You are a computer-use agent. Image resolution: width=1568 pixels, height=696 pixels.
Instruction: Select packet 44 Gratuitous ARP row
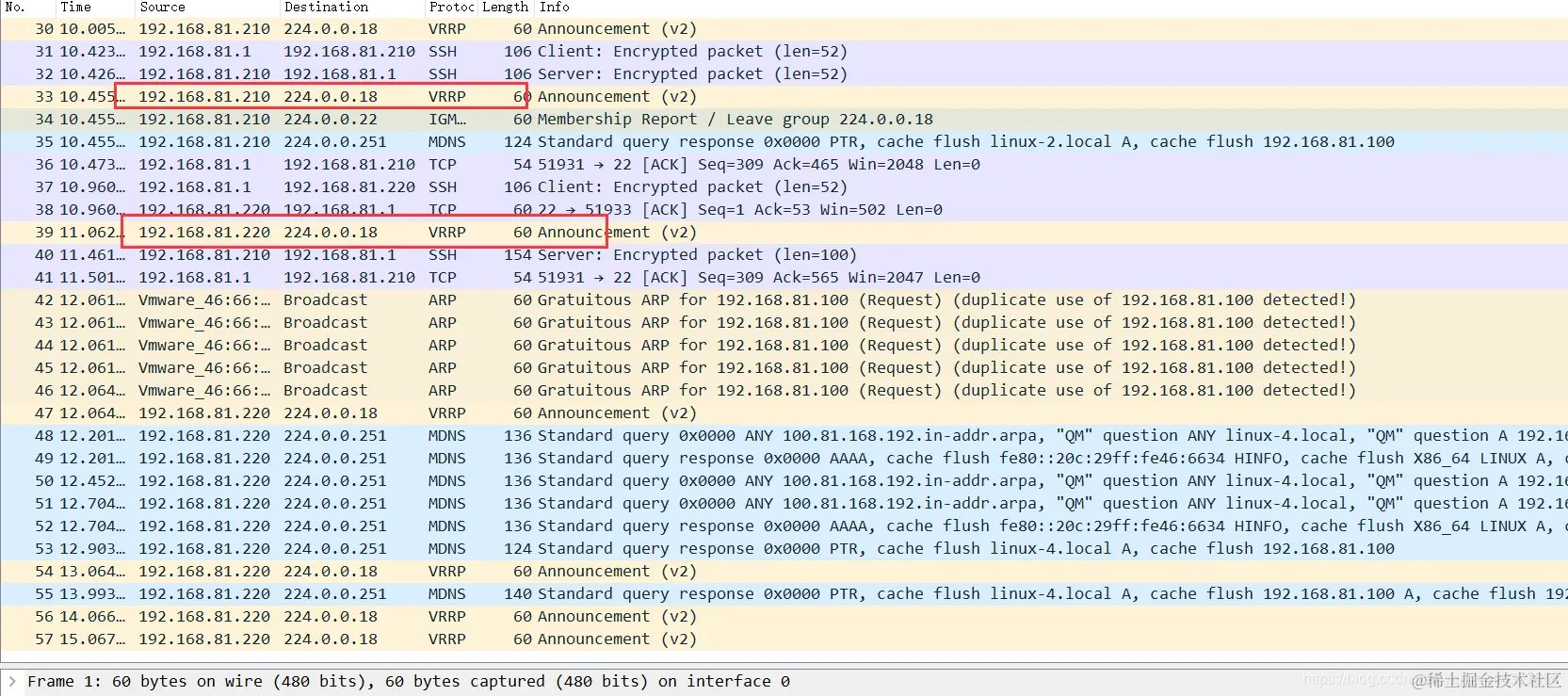tap(784, 346)
